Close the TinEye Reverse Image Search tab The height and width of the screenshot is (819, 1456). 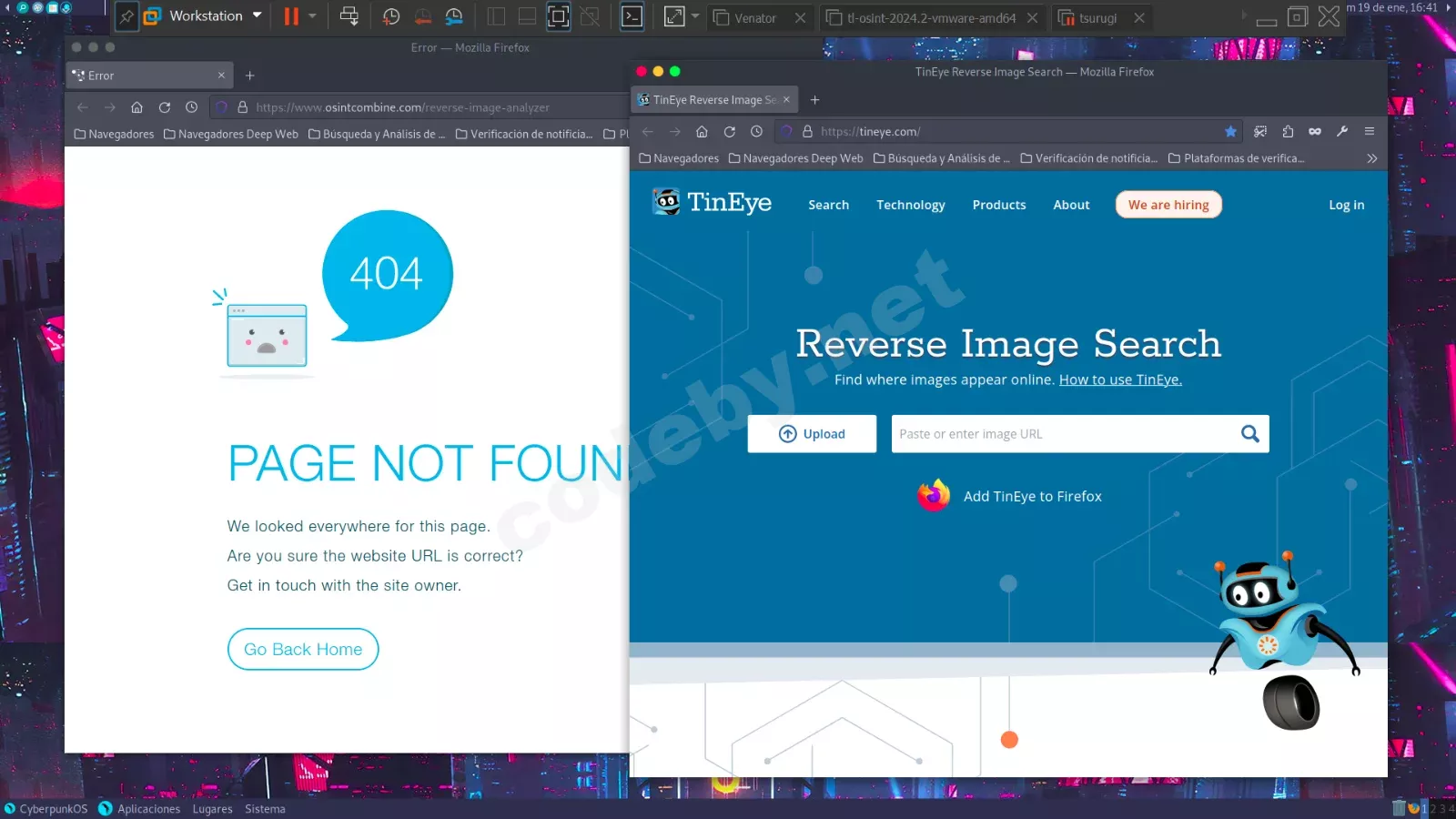(786, 100)
